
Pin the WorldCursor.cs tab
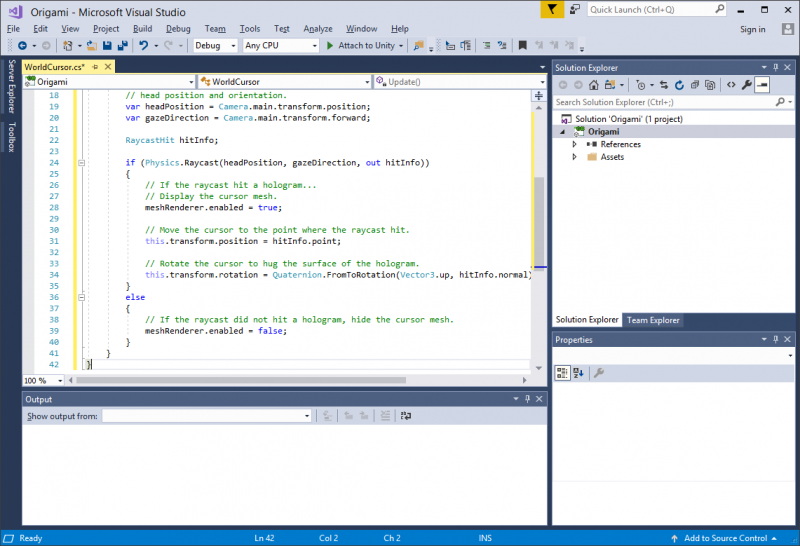click(x=95, y=67)
